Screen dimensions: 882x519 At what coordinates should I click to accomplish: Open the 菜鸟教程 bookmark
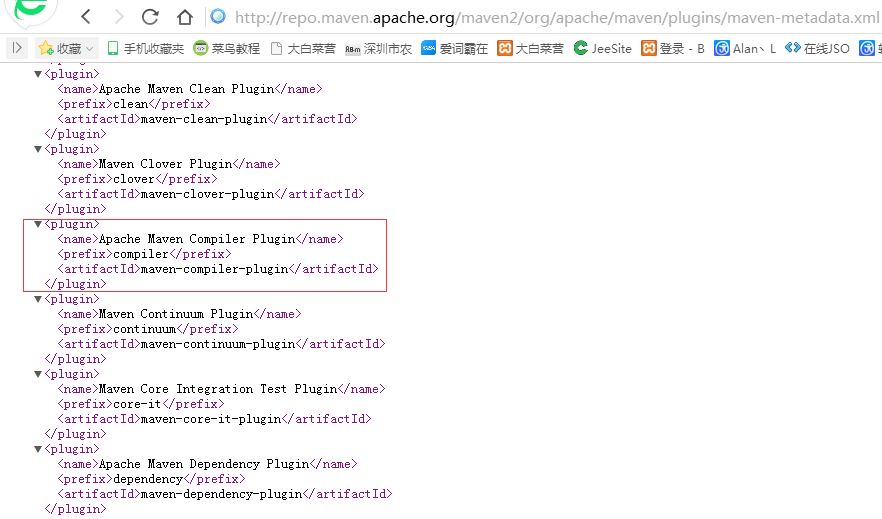tap(227, 48)
